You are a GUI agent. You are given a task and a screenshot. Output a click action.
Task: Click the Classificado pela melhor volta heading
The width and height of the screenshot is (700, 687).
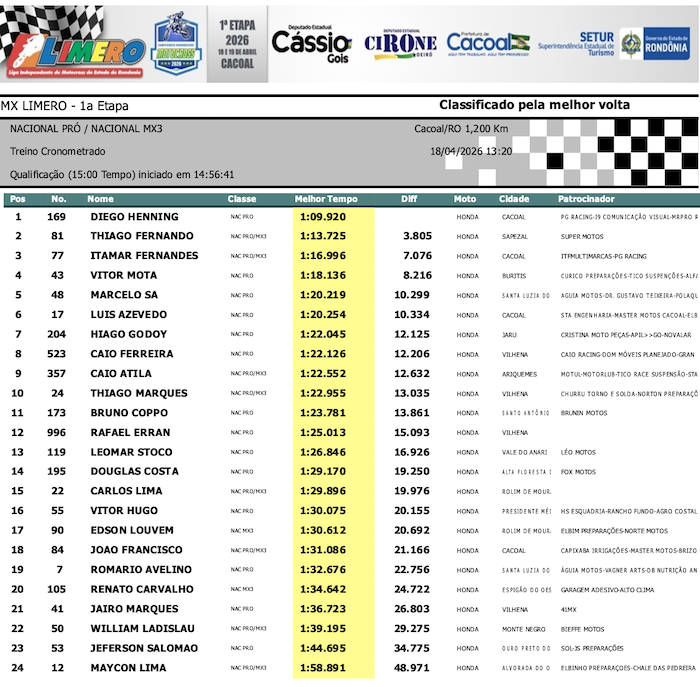coord(534,105)
